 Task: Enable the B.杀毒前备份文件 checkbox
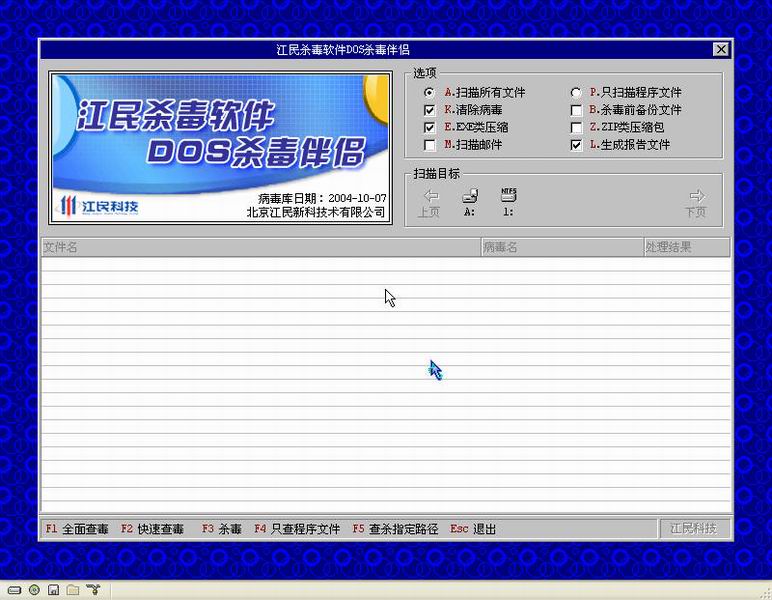576,110
